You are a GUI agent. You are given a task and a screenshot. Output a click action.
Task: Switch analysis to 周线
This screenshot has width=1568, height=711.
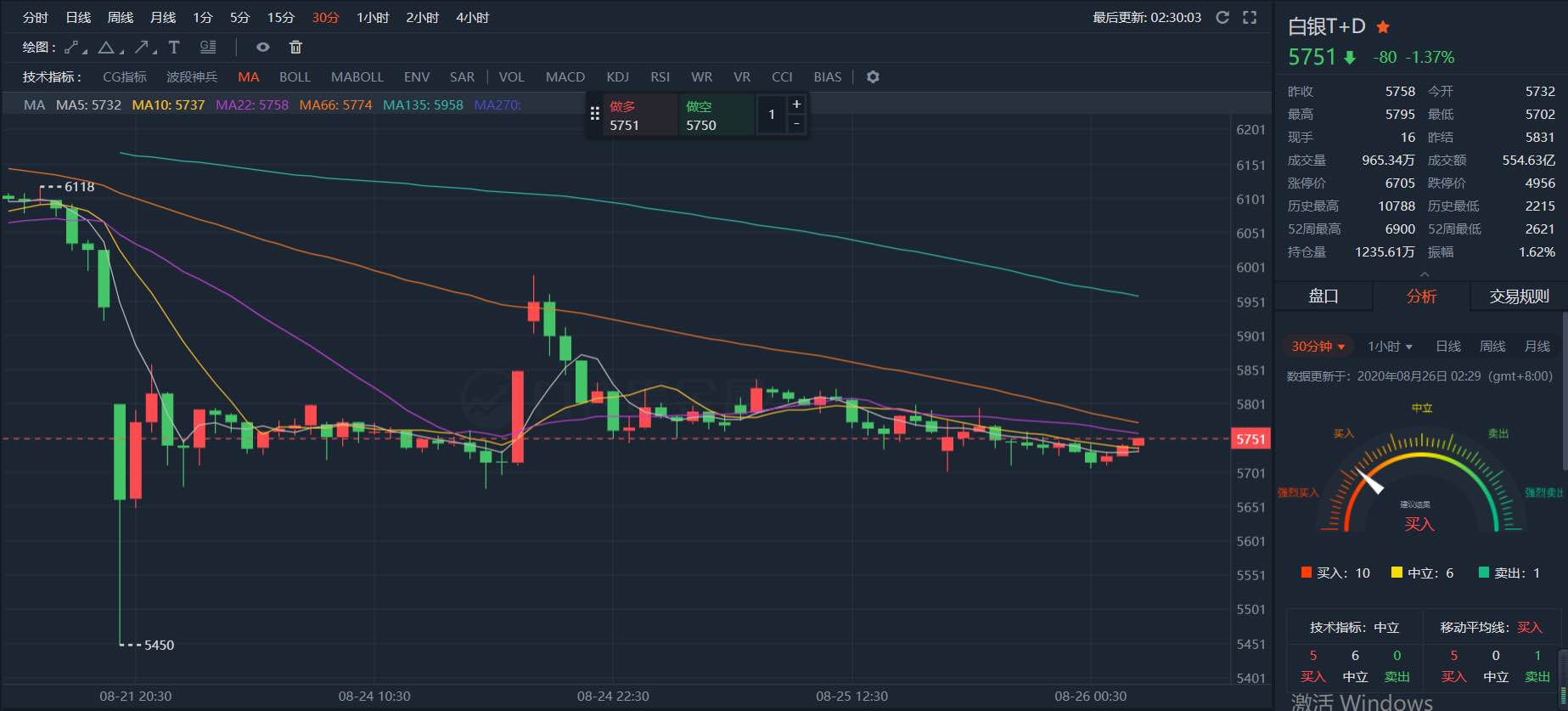click(x=1492, y=346)
